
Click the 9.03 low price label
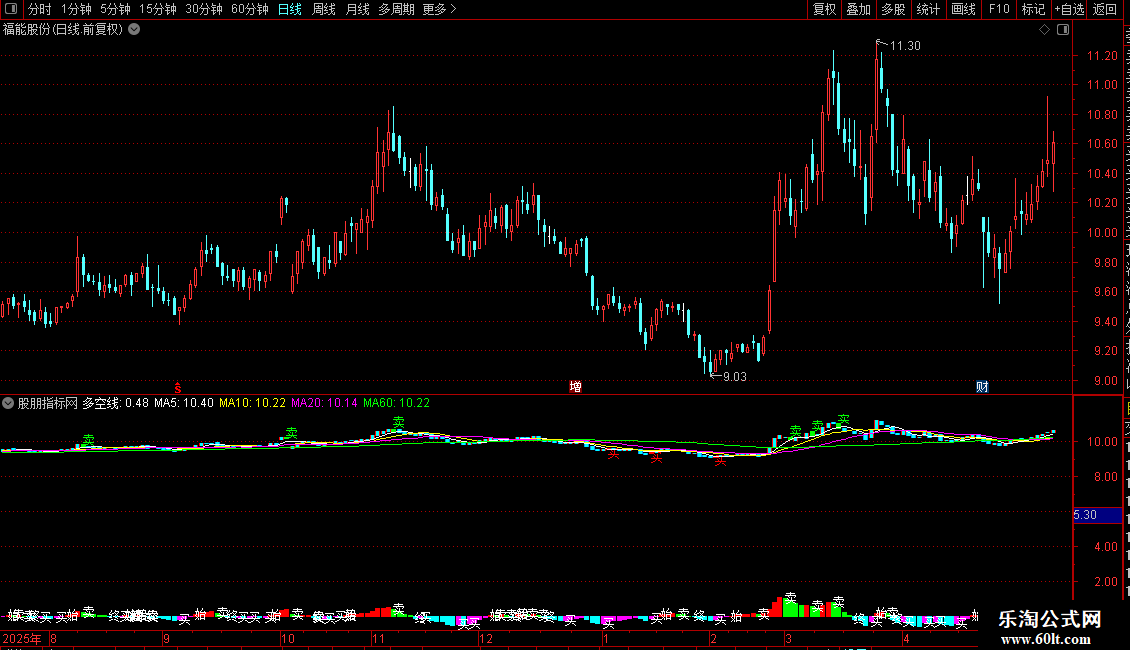[x=734, y=377]
